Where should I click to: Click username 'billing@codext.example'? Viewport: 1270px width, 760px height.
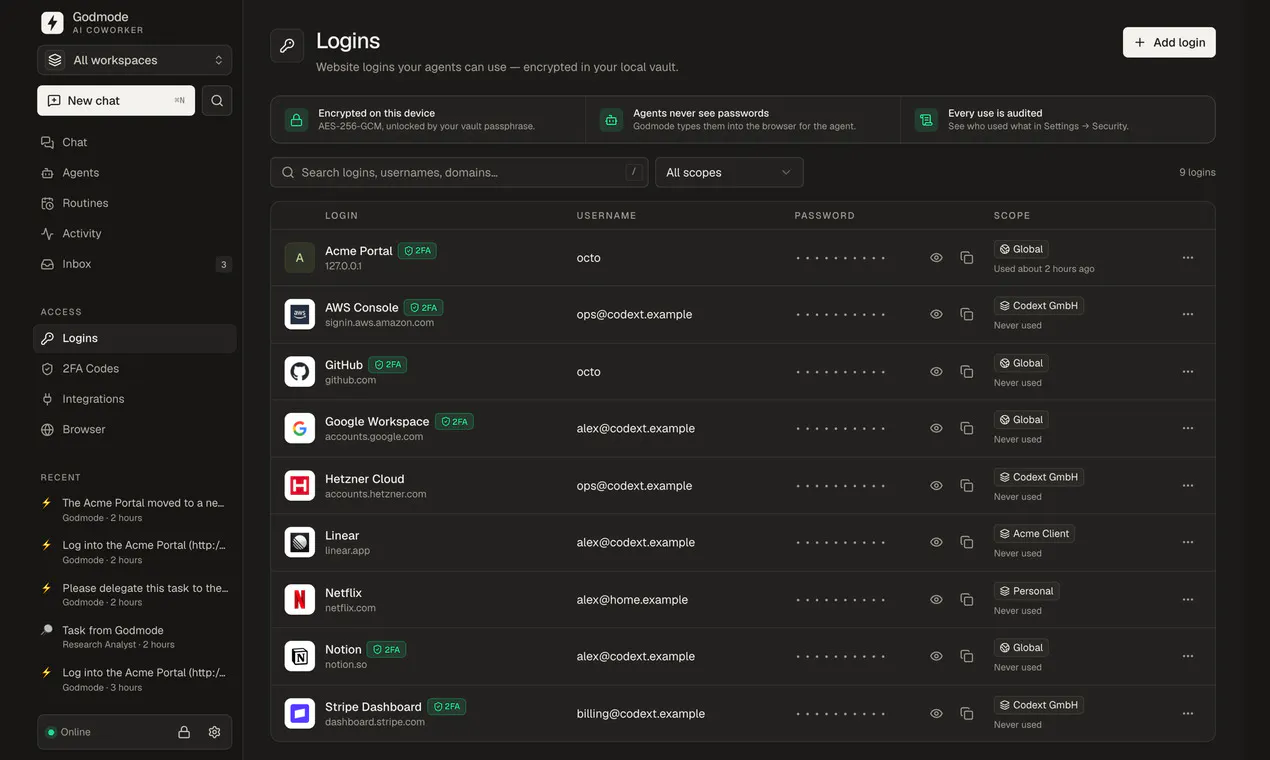coord(641,714)
